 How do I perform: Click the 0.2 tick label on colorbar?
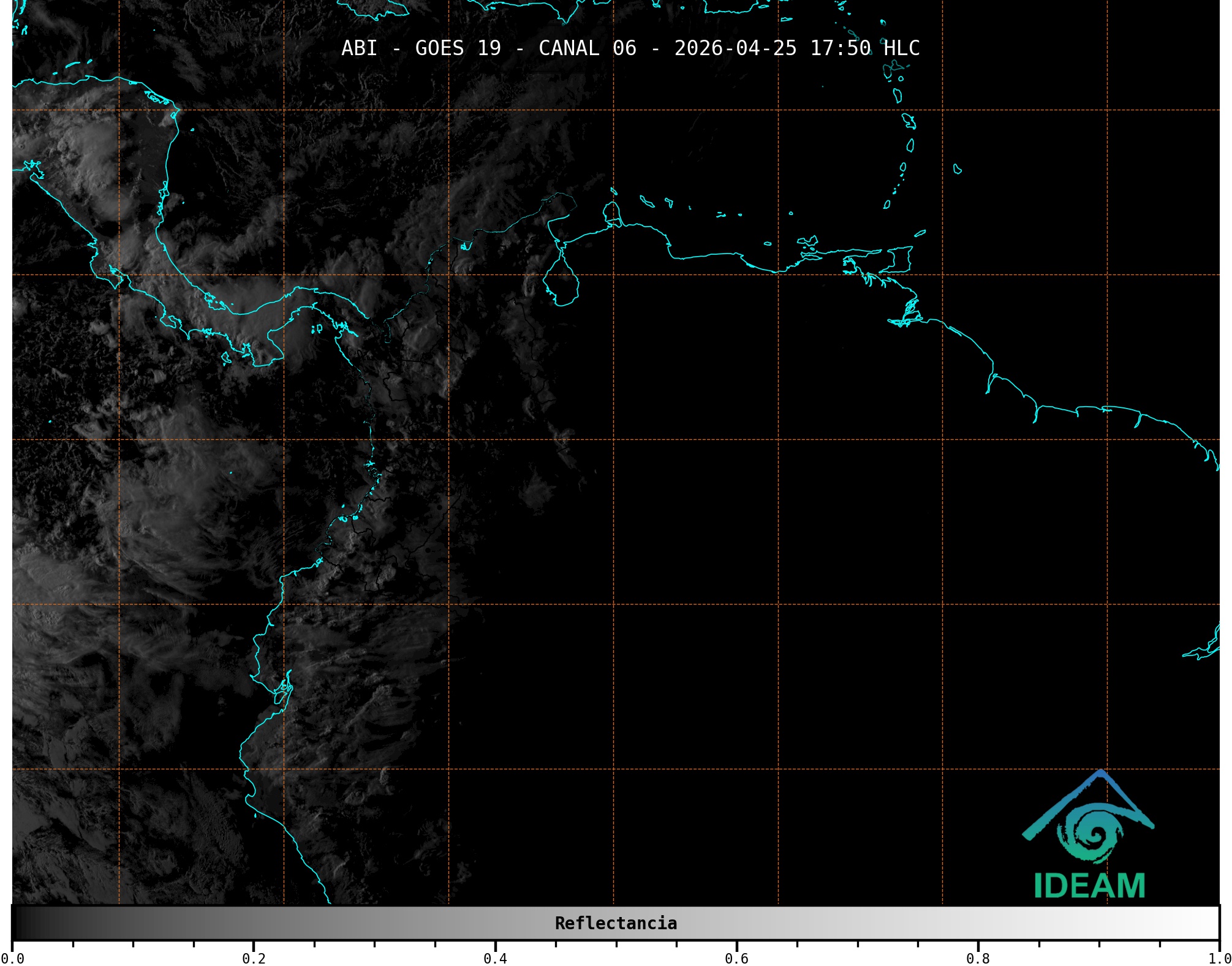click(254, 958)
